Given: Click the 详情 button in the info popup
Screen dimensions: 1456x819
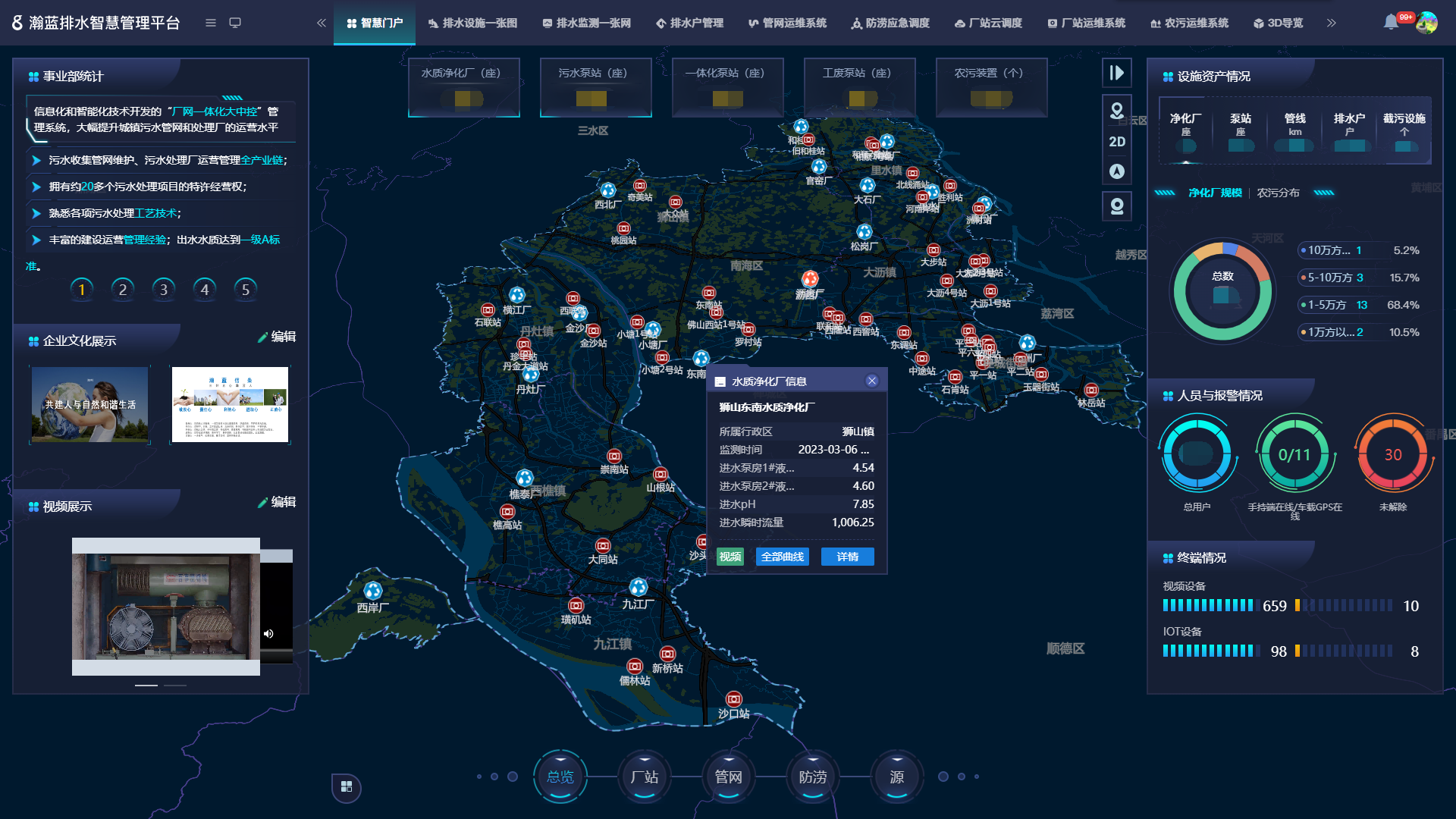Looking at the screenshot, I should click(848, 557).
